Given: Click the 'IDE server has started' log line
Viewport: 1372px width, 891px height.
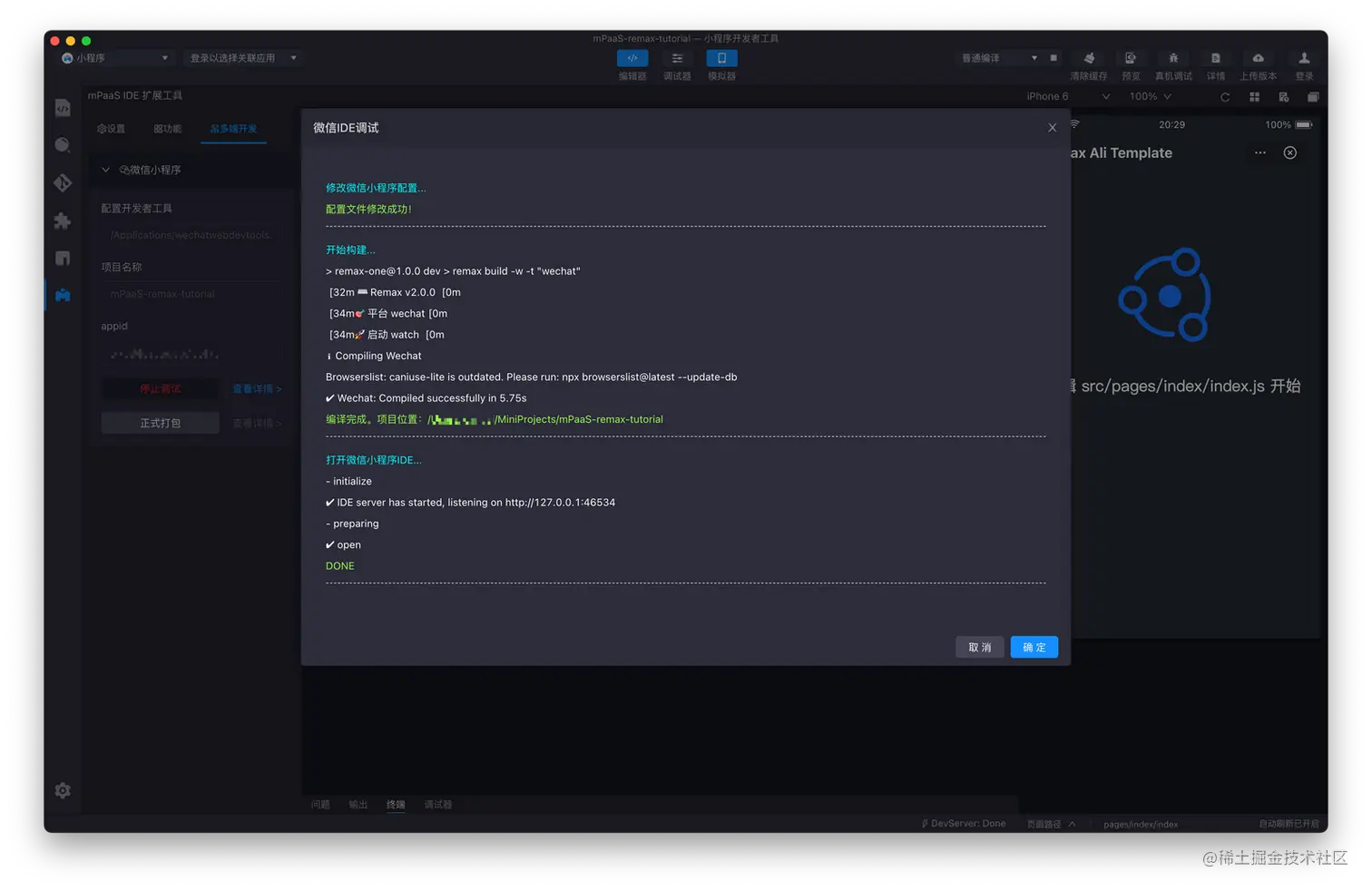Looking at the screenshot, I should (470, 503).
